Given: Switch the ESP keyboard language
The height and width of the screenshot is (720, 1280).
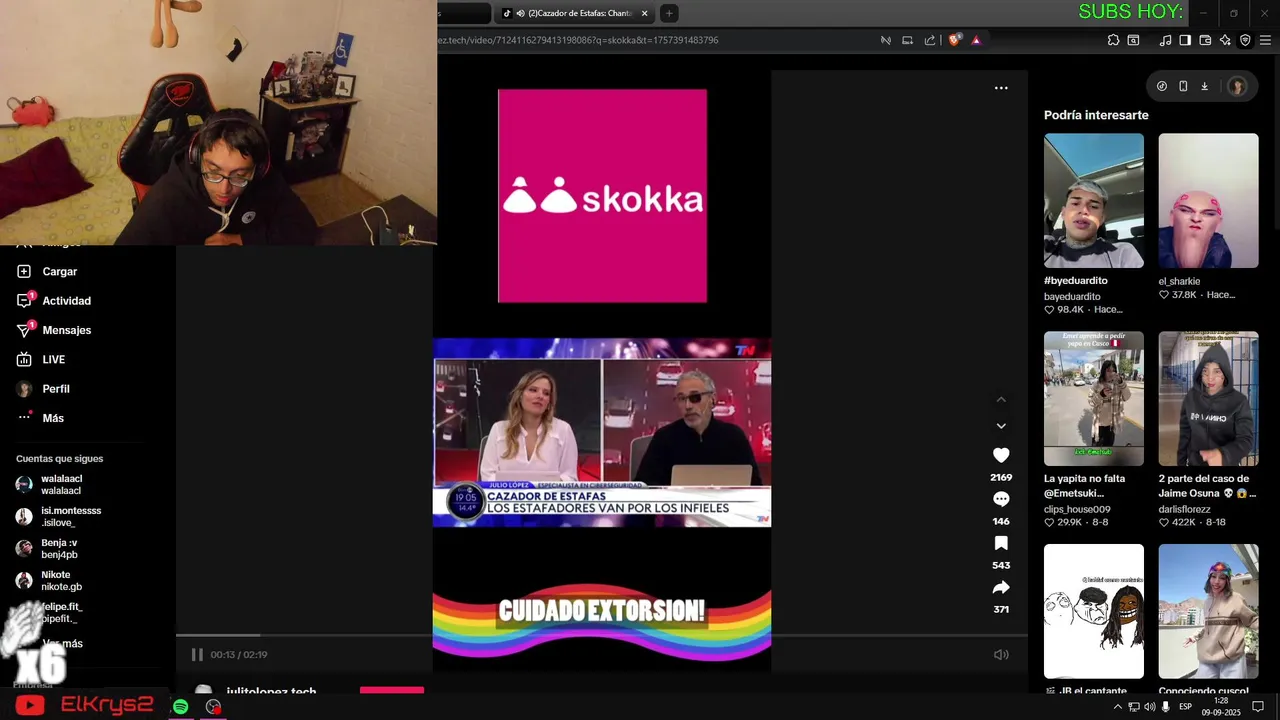Looking at the screenshot, I should click(x=1185, y=706).
